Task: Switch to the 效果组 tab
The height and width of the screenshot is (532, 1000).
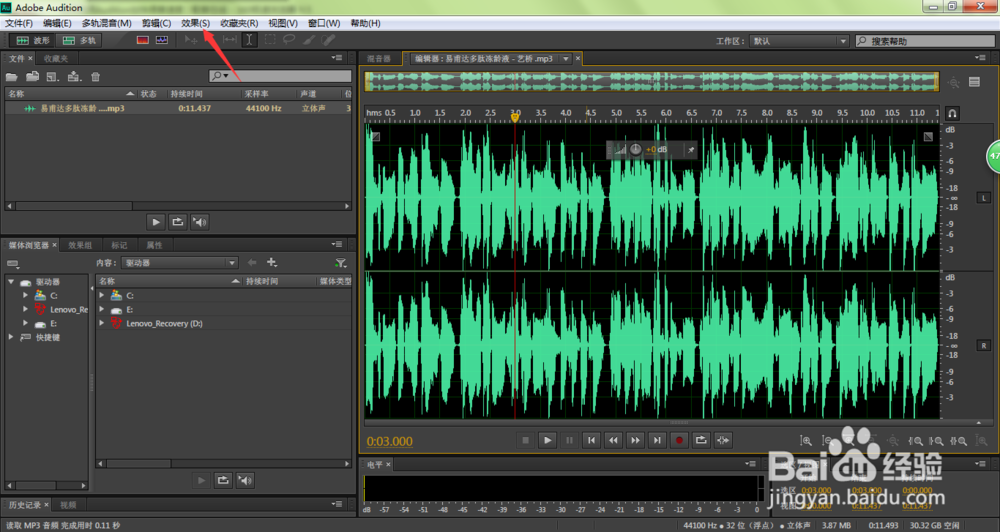Action: click(80, 245)
